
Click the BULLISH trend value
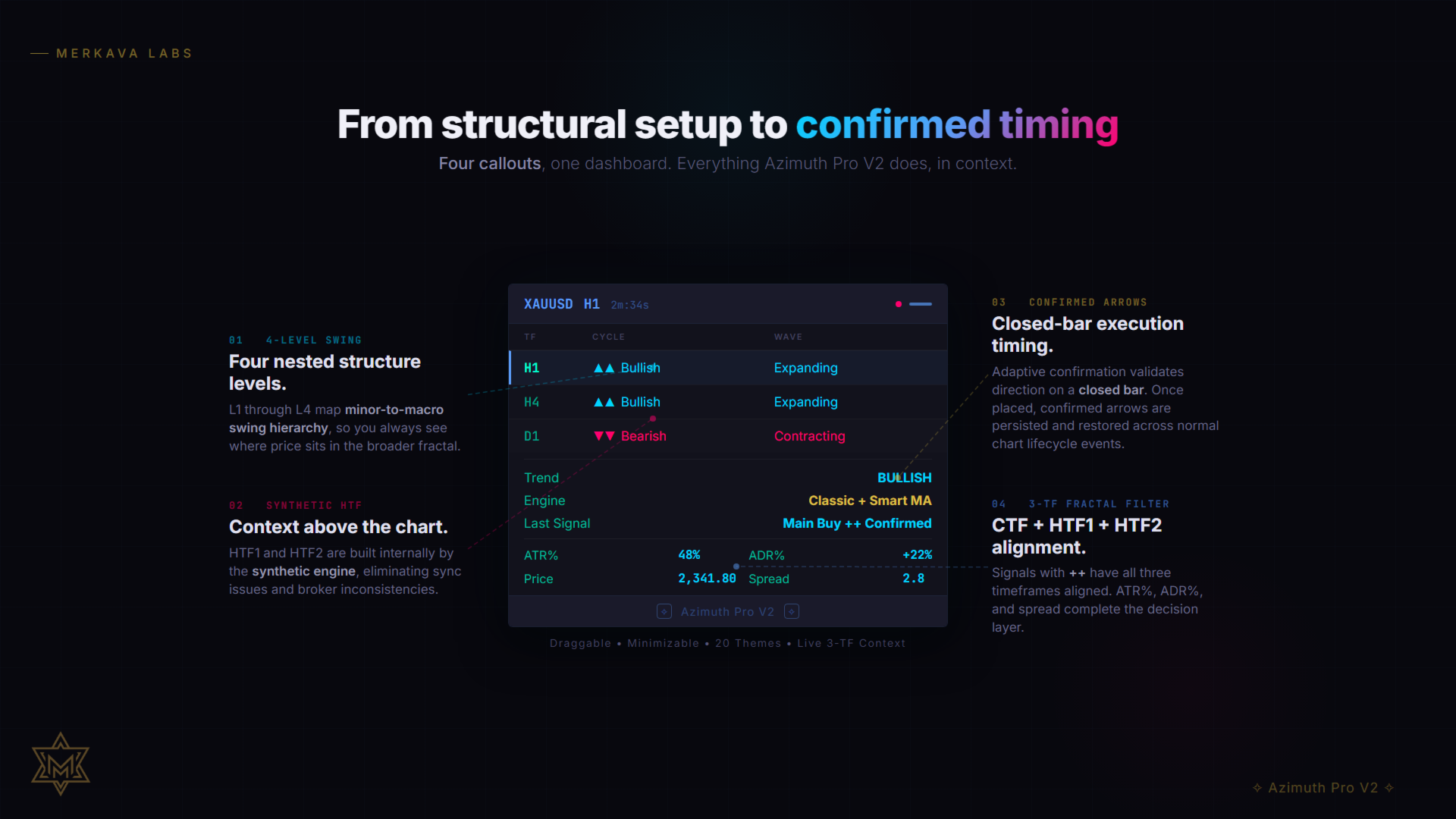tap(904, 478)
